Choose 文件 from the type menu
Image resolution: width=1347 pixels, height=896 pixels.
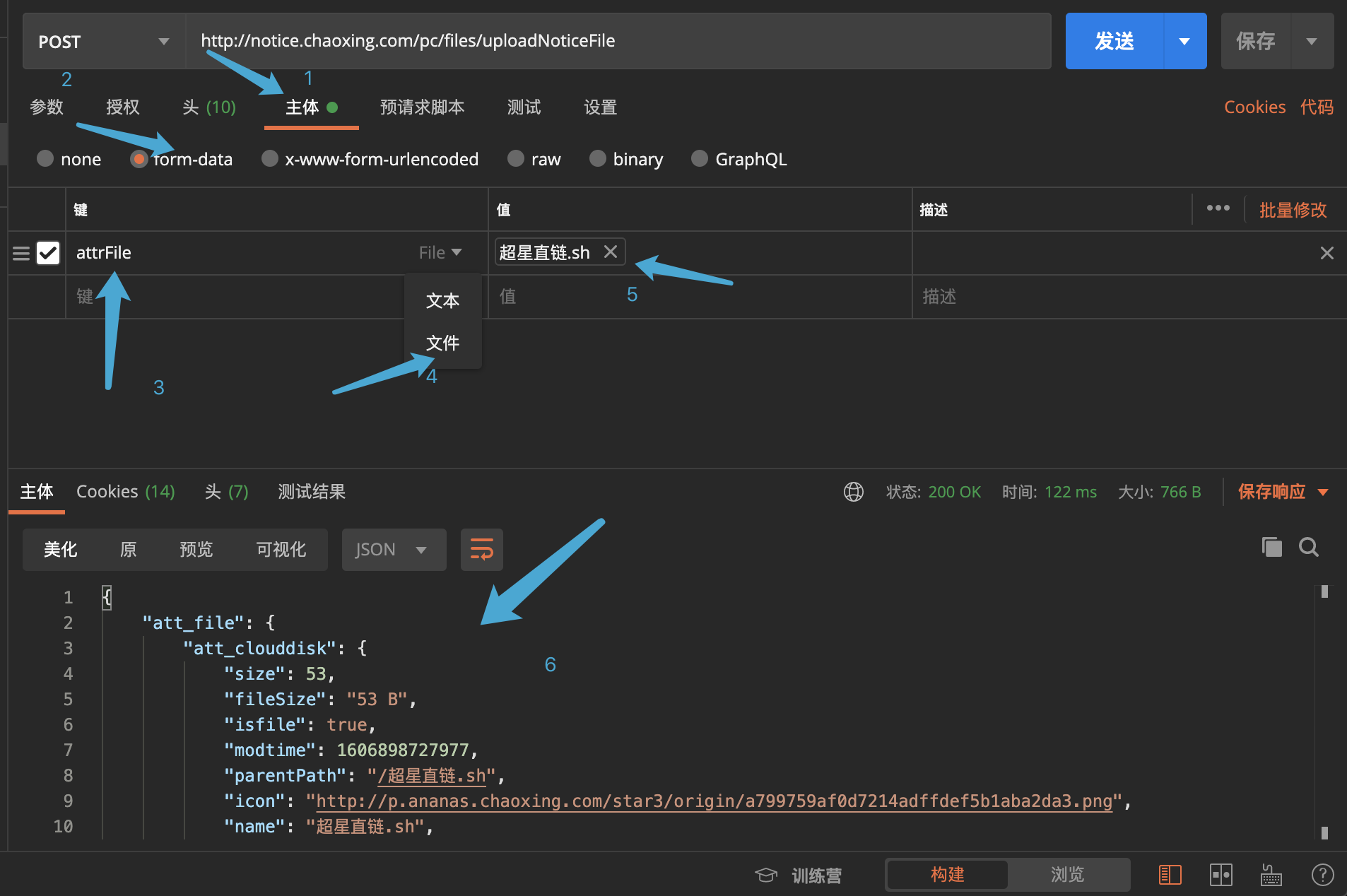(x=442, y=343)
